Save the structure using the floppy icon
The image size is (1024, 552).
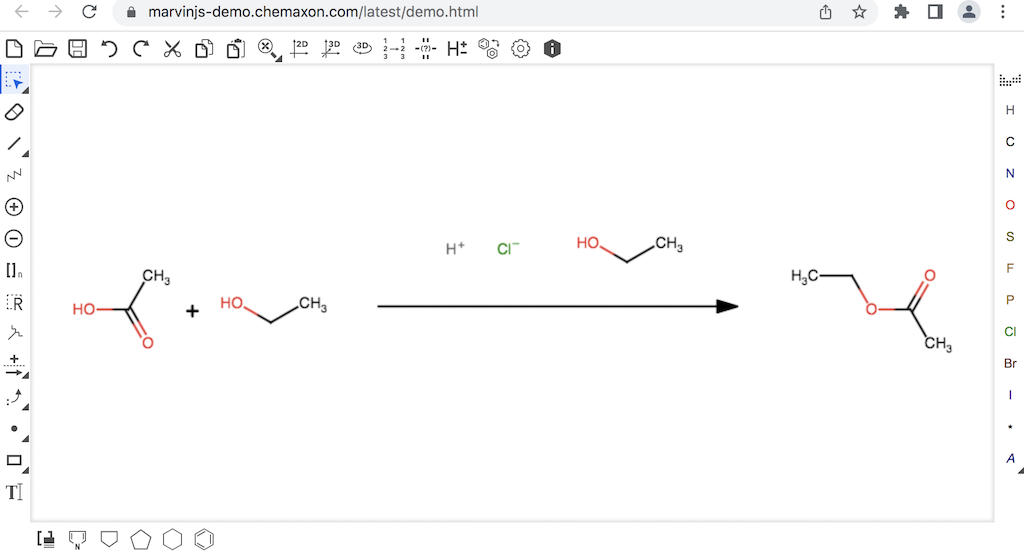pyautogui.click(x=77, y=48)
